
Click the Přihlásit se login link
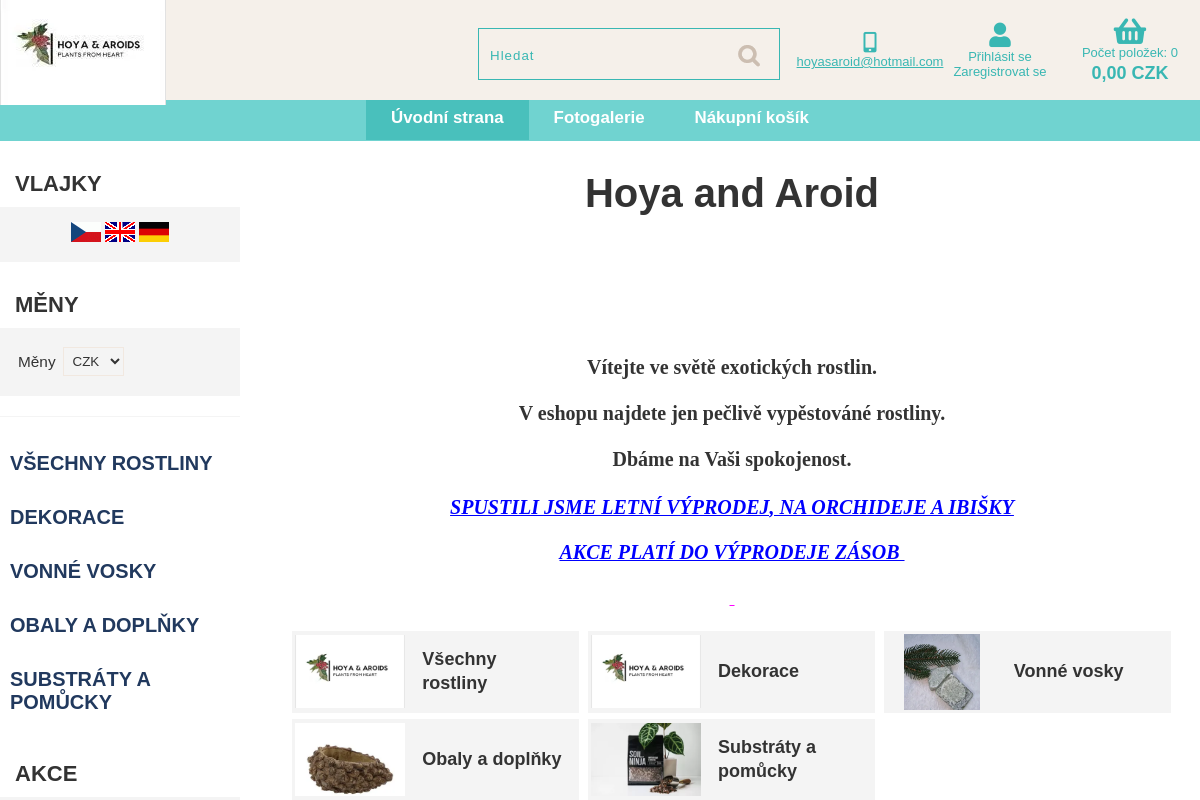point(1000,56)
